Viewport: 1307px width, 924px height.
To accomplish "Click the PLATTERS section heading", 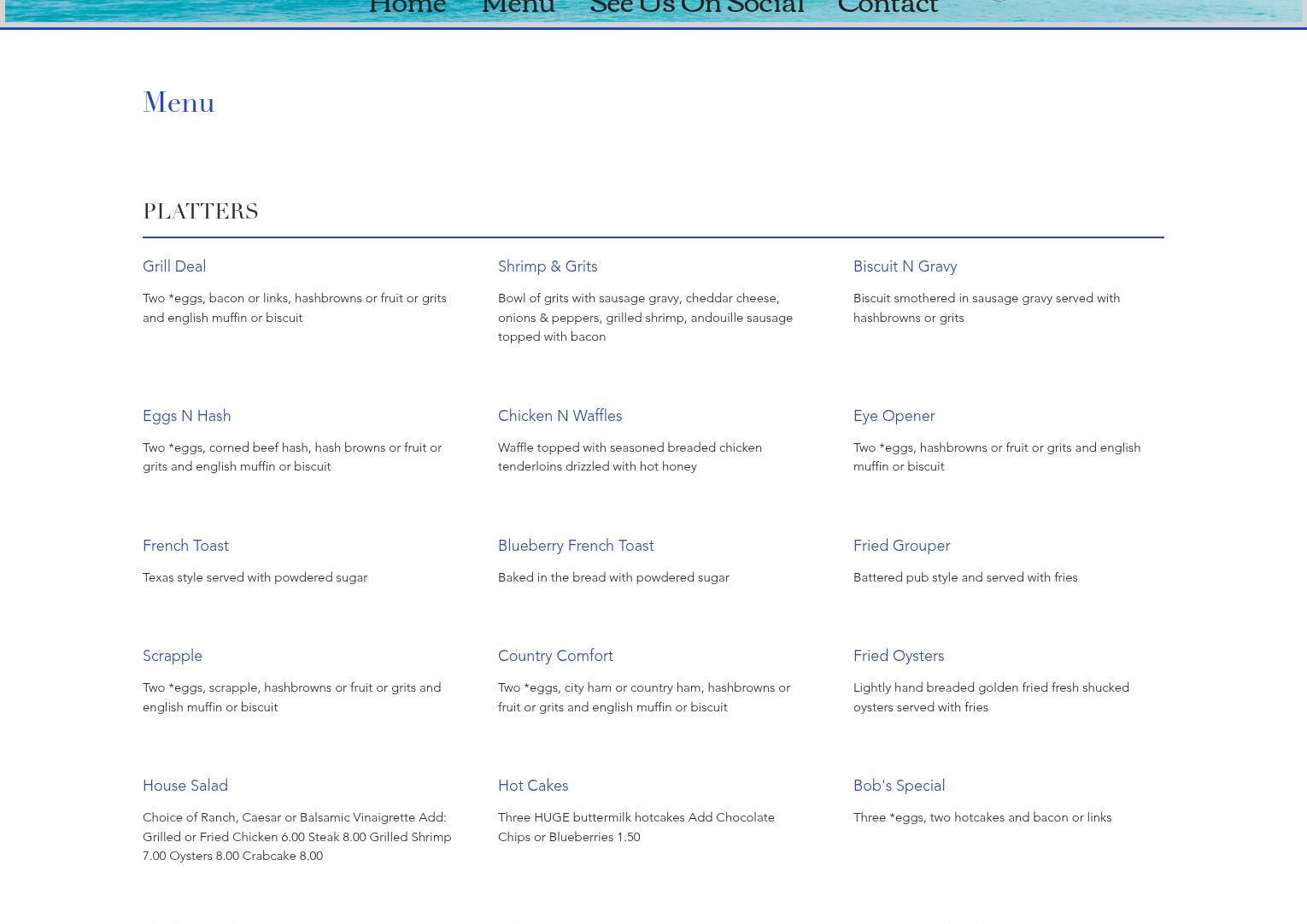I will point(201,212).
